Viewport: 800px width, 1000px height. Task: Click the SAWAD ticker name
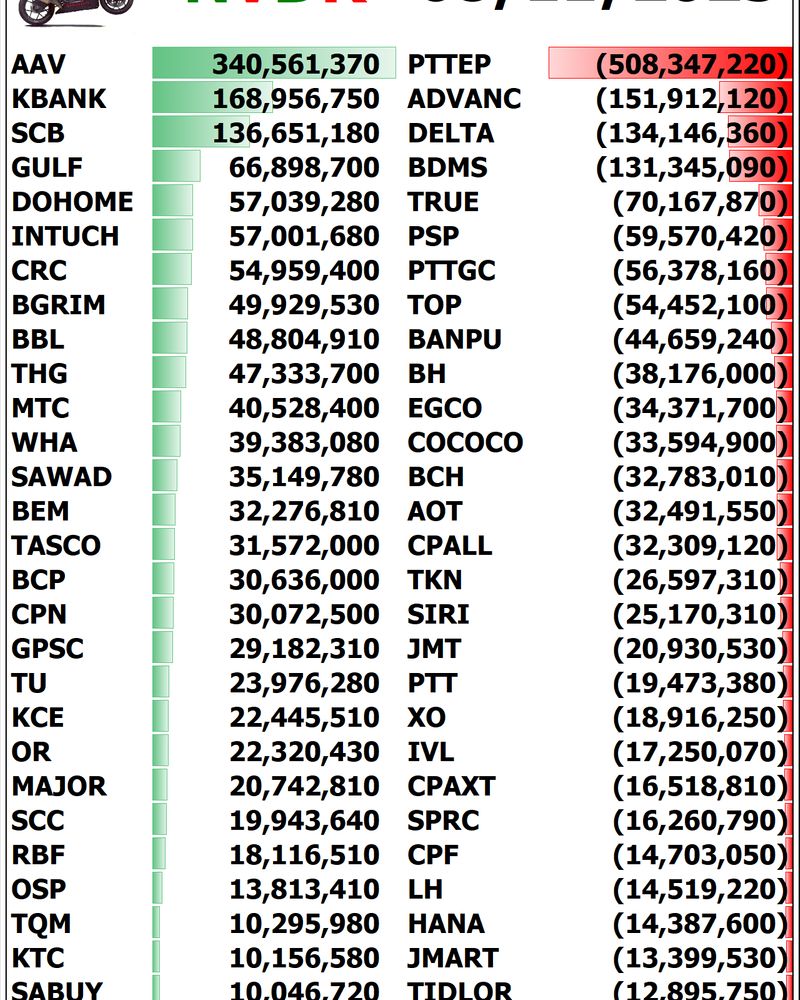tap(61, 477)
